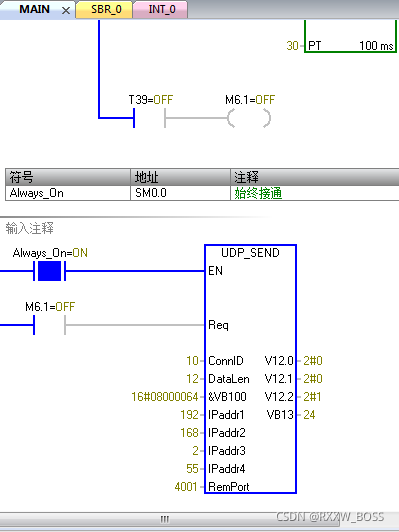Select the M6.1 output coil
Image resolution: width=399 pixels, height=532 pixels.
click(249, 118)
